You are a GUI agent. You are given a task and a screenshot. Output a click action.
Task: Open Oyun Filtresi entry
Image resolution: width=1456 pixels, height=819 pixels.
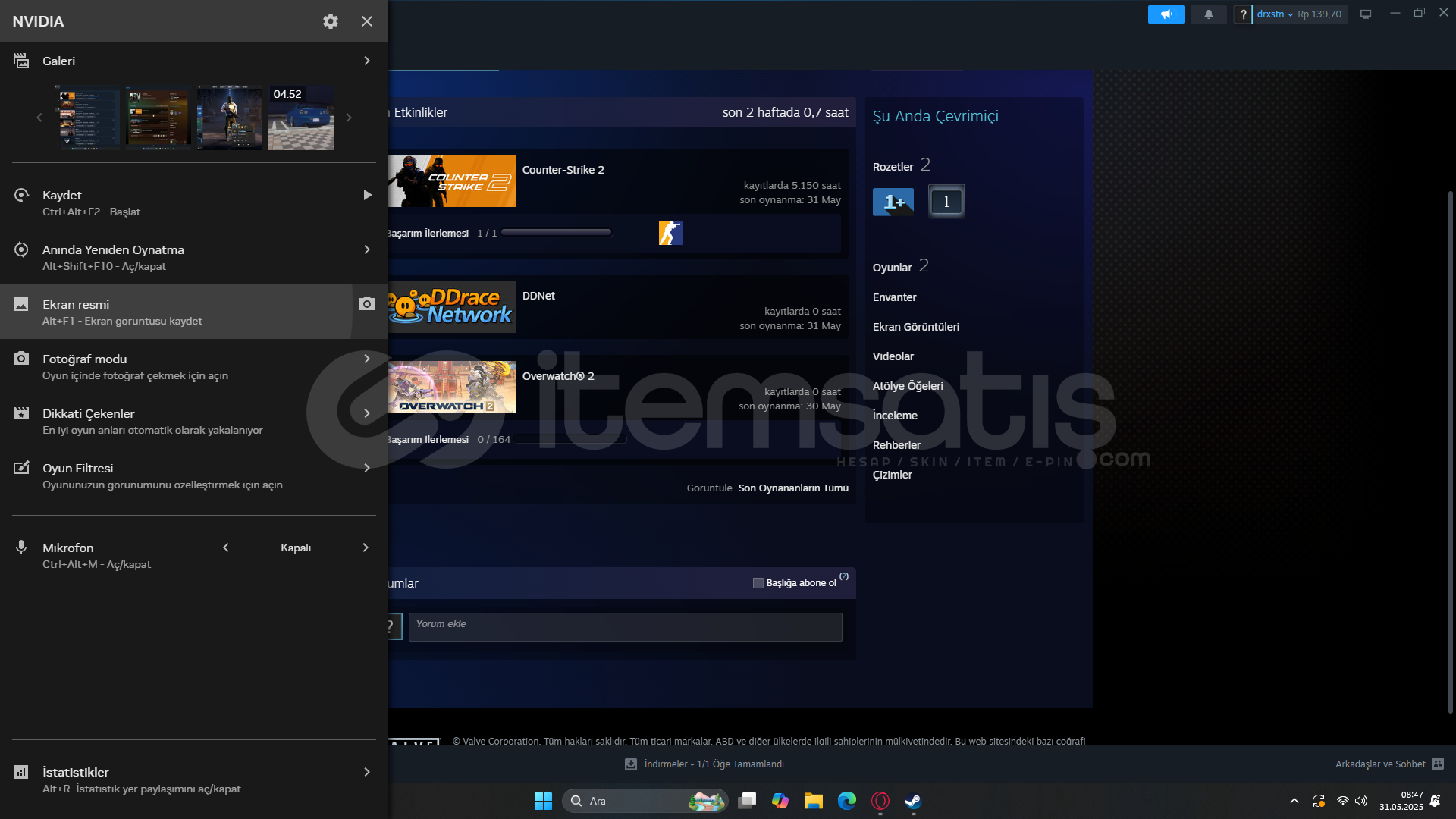[194, 475]
